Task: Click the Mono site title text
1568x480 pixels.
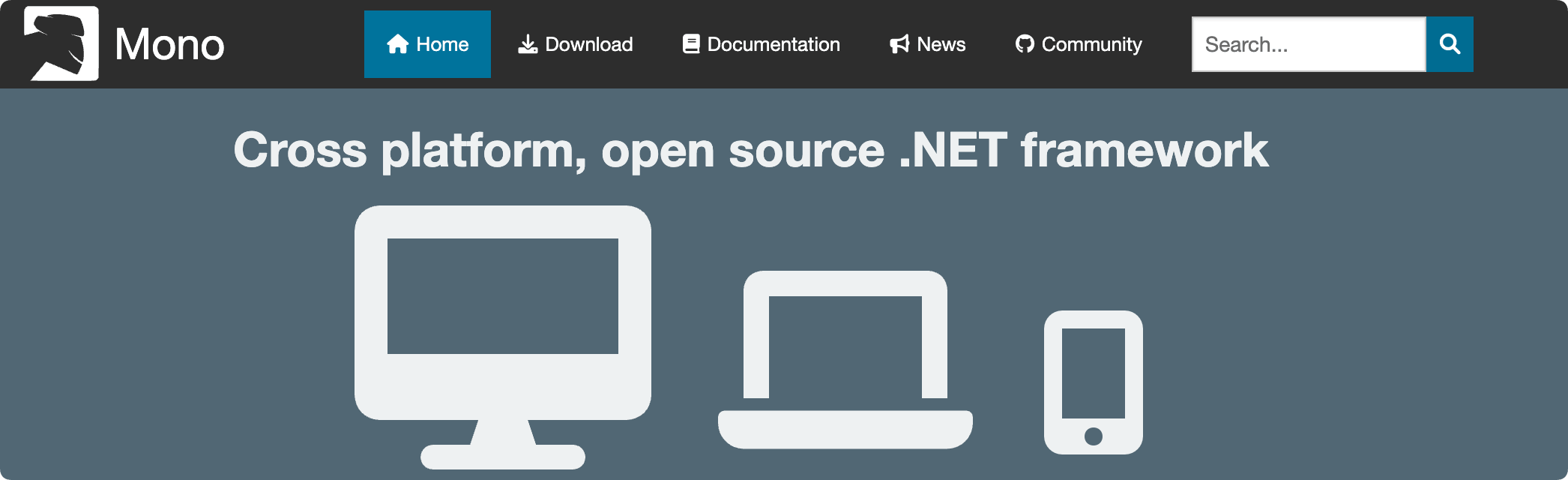Action: click(169, 44)
